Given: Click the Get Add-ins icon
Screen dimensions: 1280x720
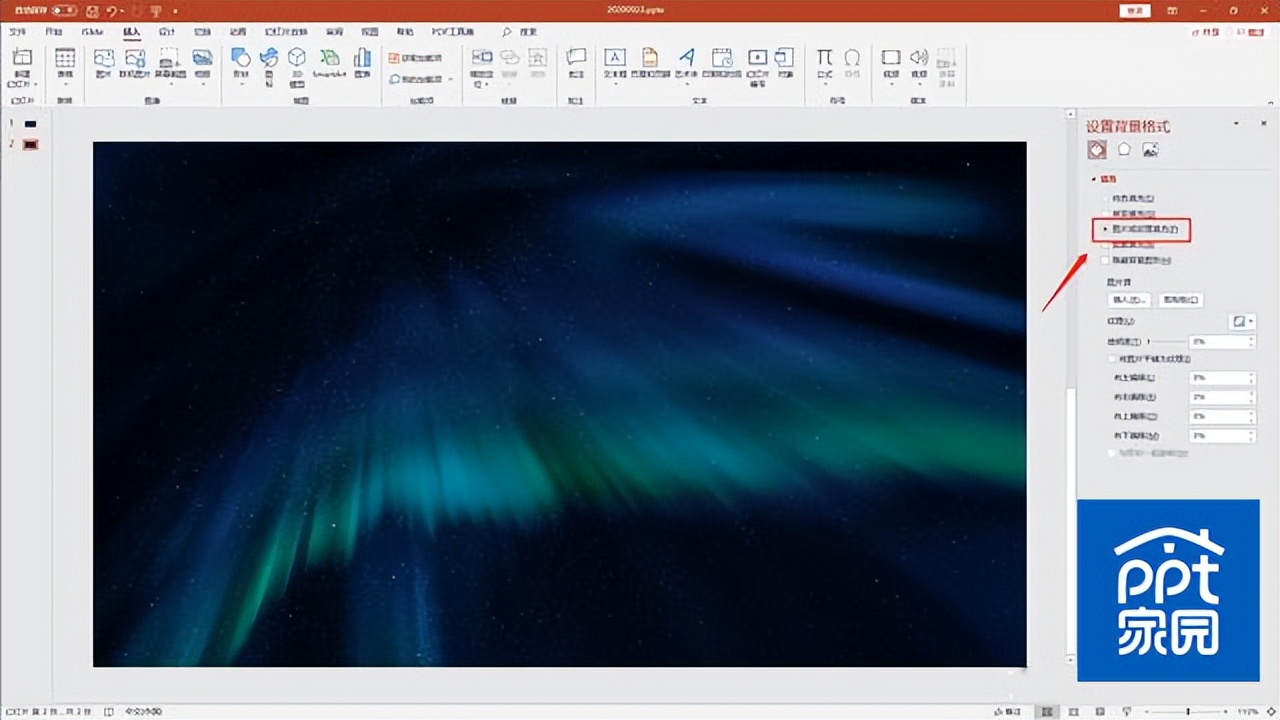Looking at the screenshot, I should pyautogui.click(x=393, y=58).
